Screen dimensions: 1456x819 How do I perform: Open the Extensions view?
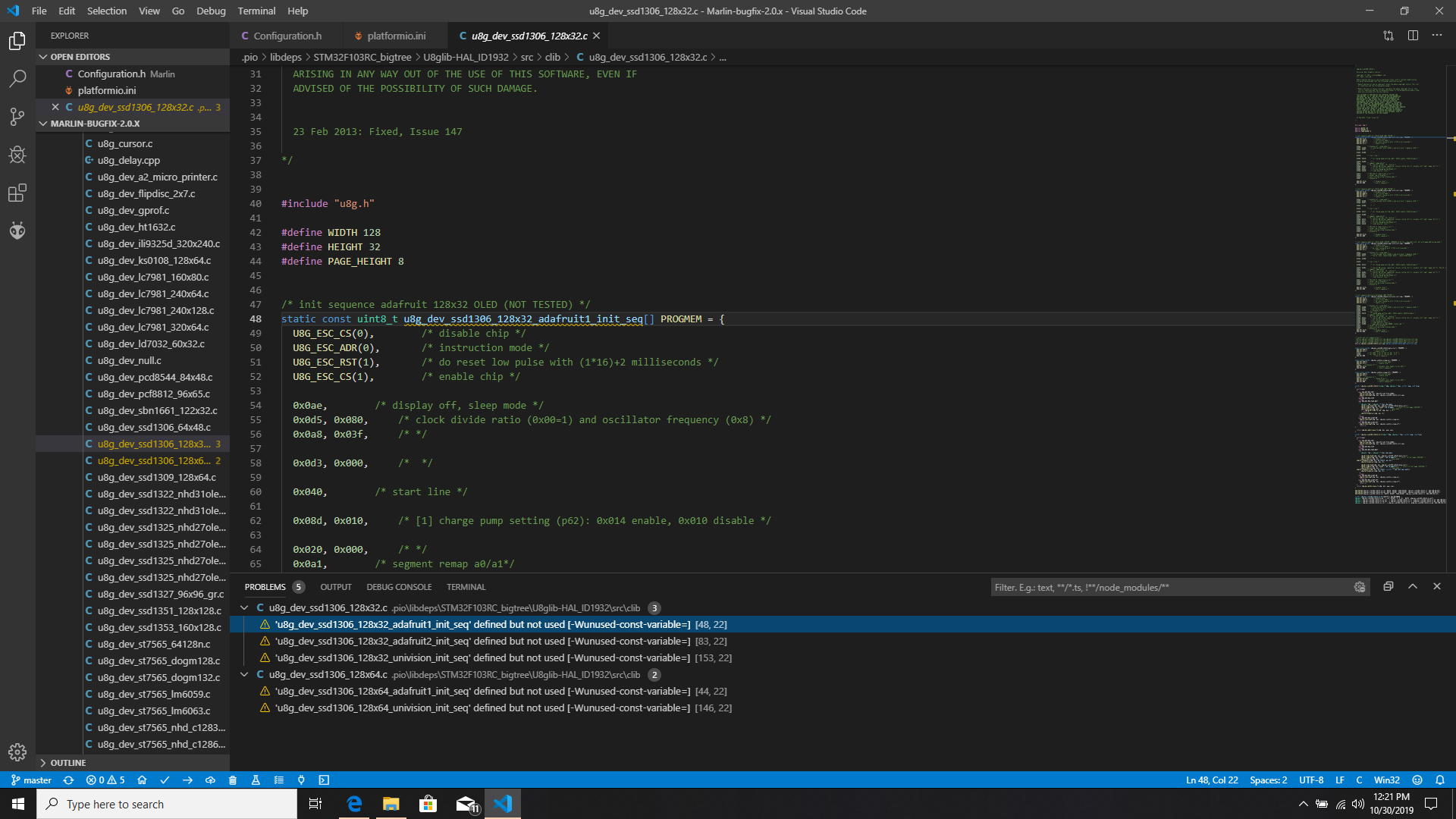(17, 193)
